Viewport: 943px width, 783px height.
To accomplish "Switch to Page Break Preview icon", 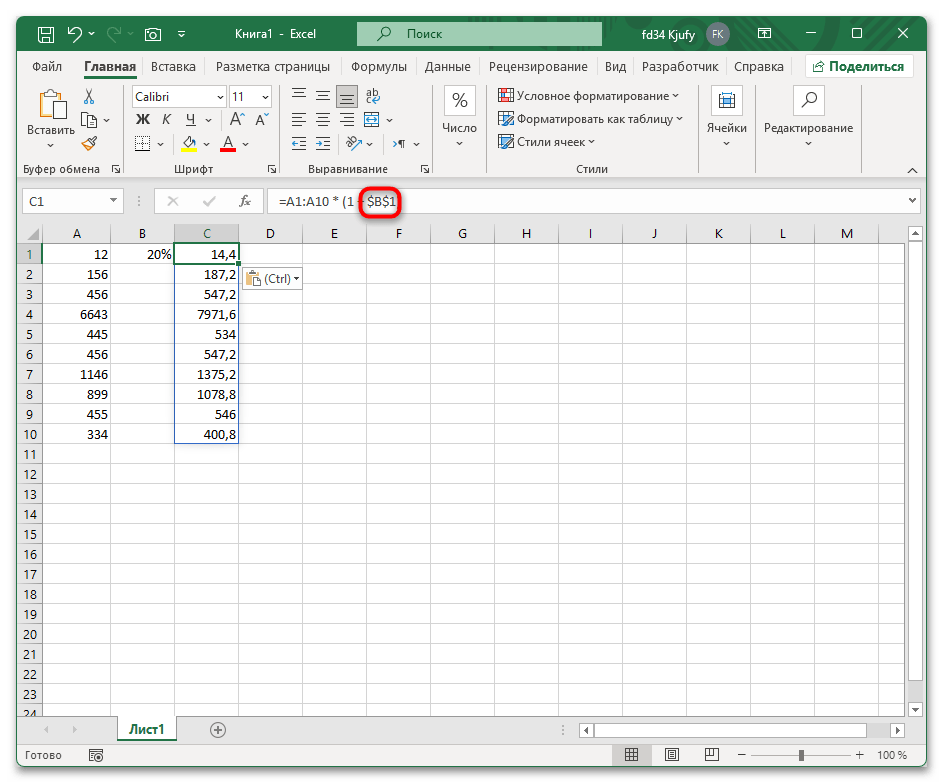I will tap(711, 755).
